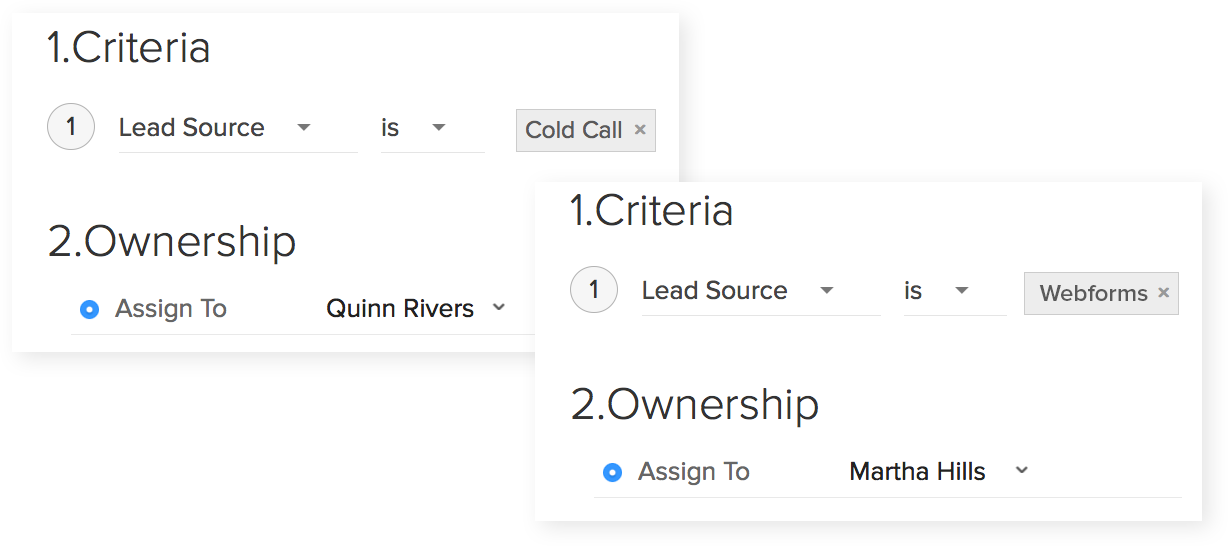1228x546 pixels.
Task: Click criteria number 1 beside Webforms rule
Action: coord(594,291)
